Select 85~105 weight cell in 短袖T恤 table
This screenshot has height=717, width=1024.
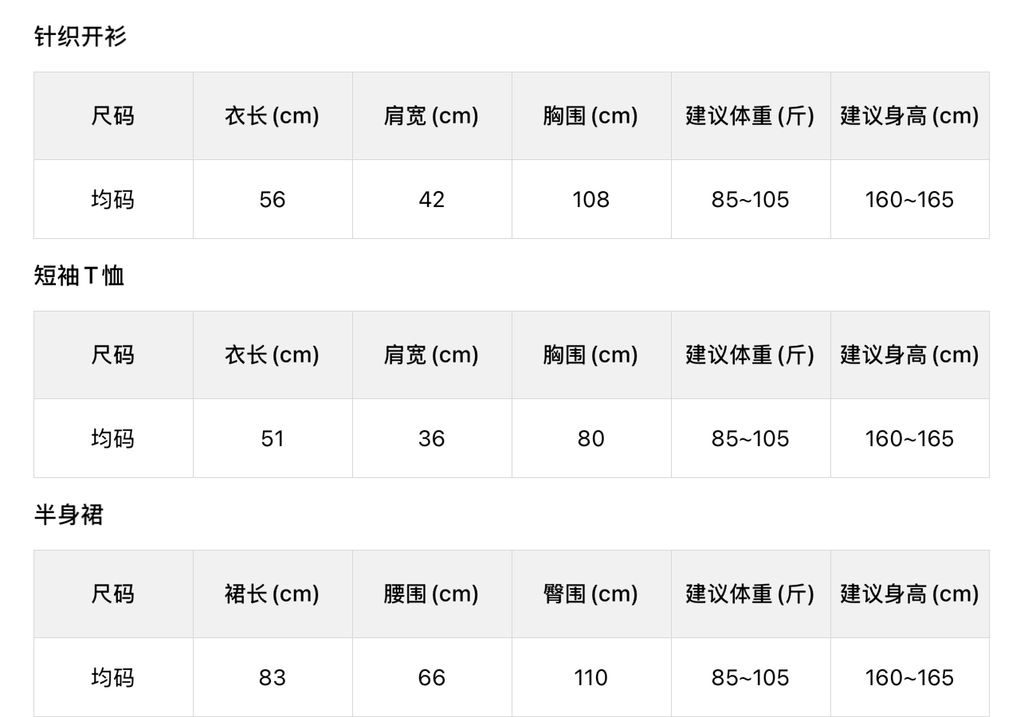pyautogui.click(x=750, y=438)
